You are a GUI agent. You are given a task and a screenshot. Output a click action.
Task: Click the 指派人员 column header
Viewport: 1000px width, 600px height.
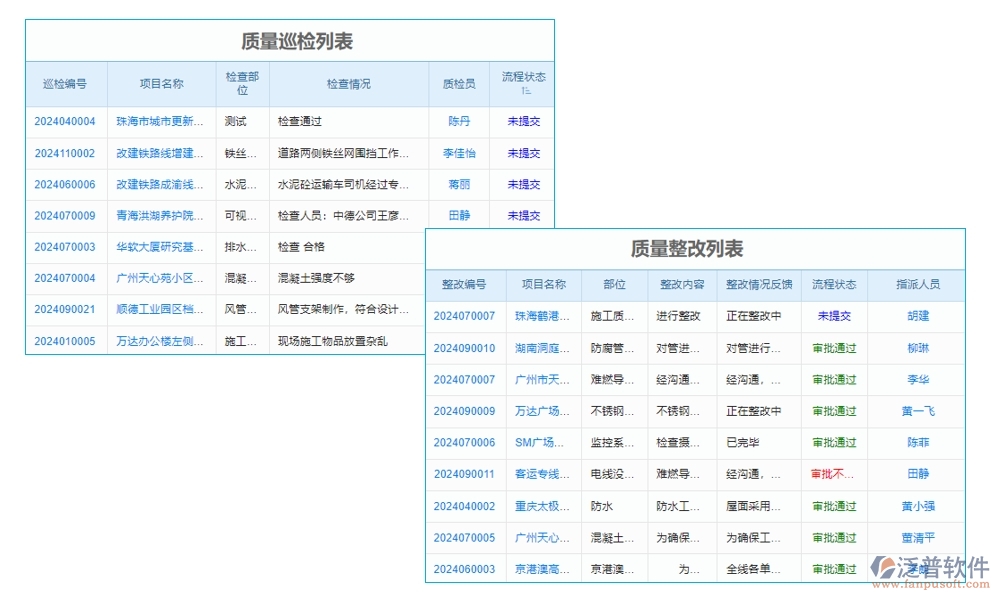916,284
